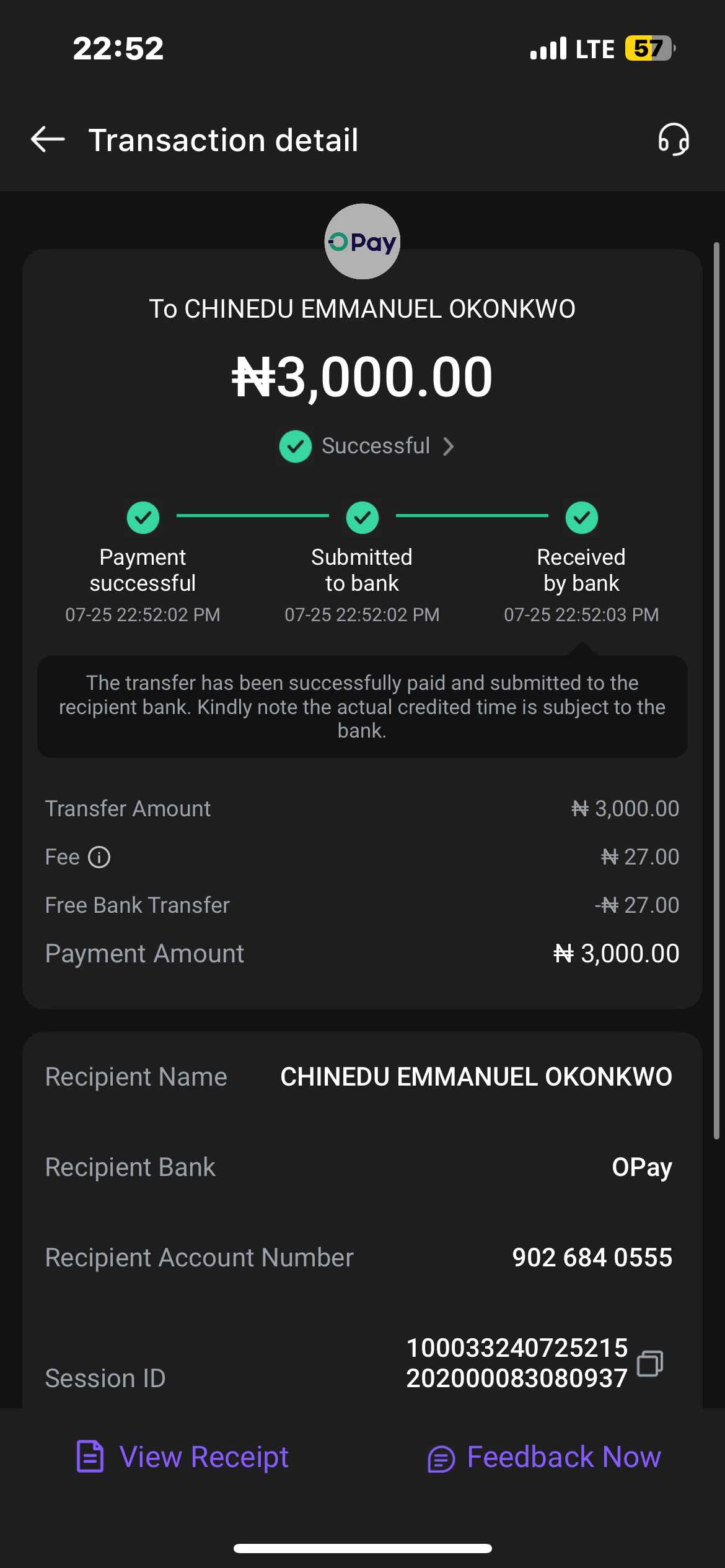Screen dimensions: 725x1568
Task: Tap the recipient account number 902 684 0555
Action: [x=592, y=1258]
